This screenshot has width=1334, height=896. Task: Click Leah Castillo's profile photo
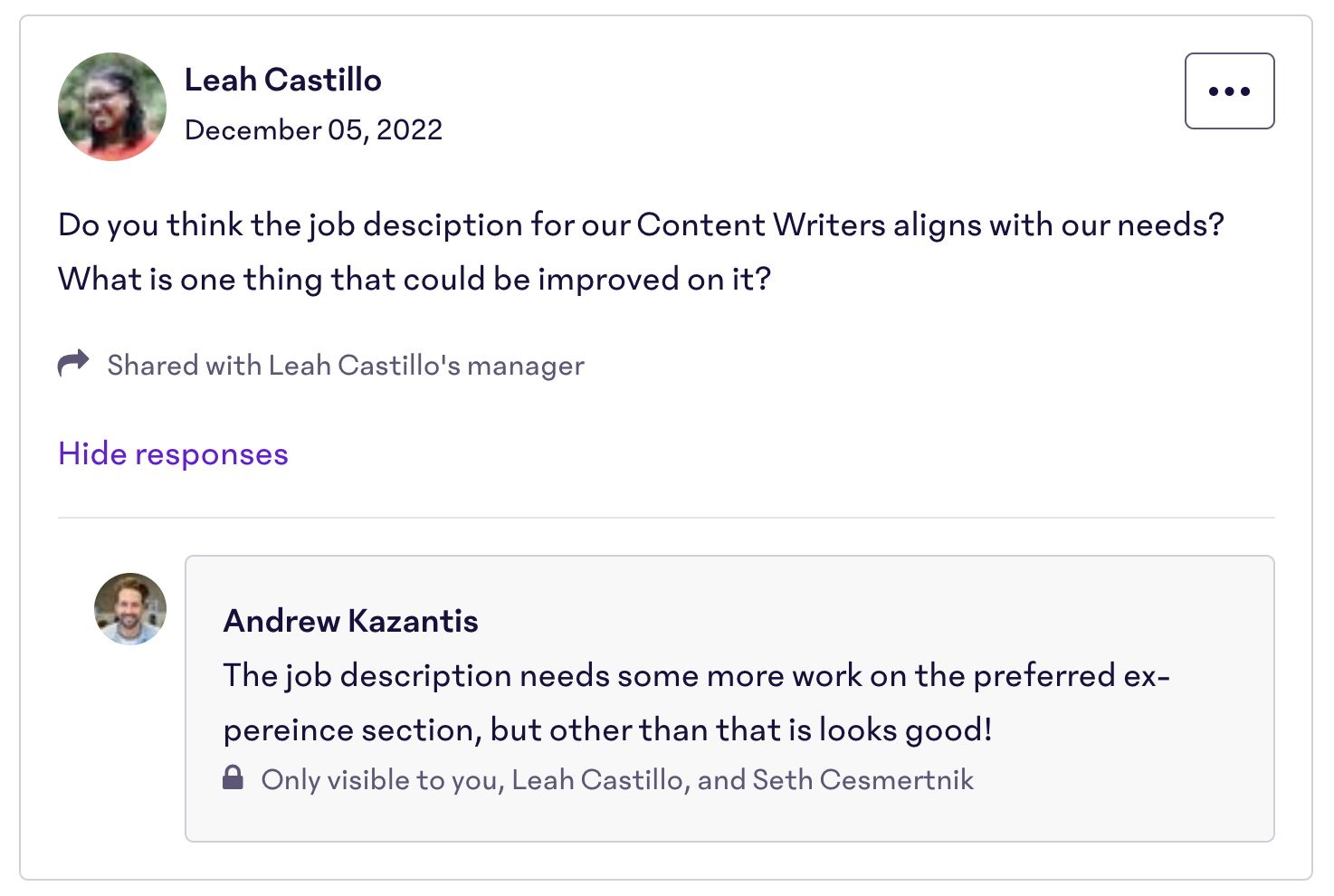pos(112,107)
